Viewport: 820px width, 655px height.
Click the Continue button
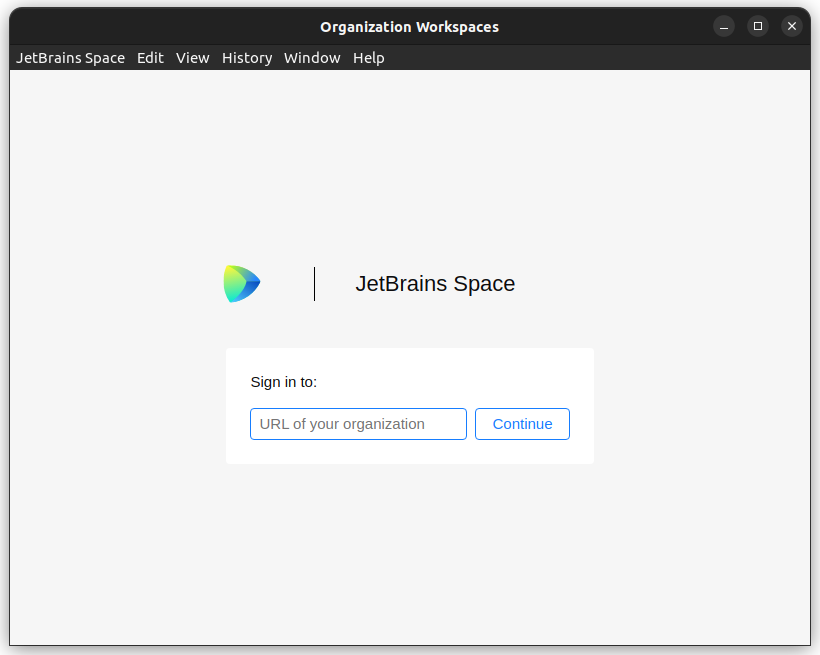[x=522, y=424]
